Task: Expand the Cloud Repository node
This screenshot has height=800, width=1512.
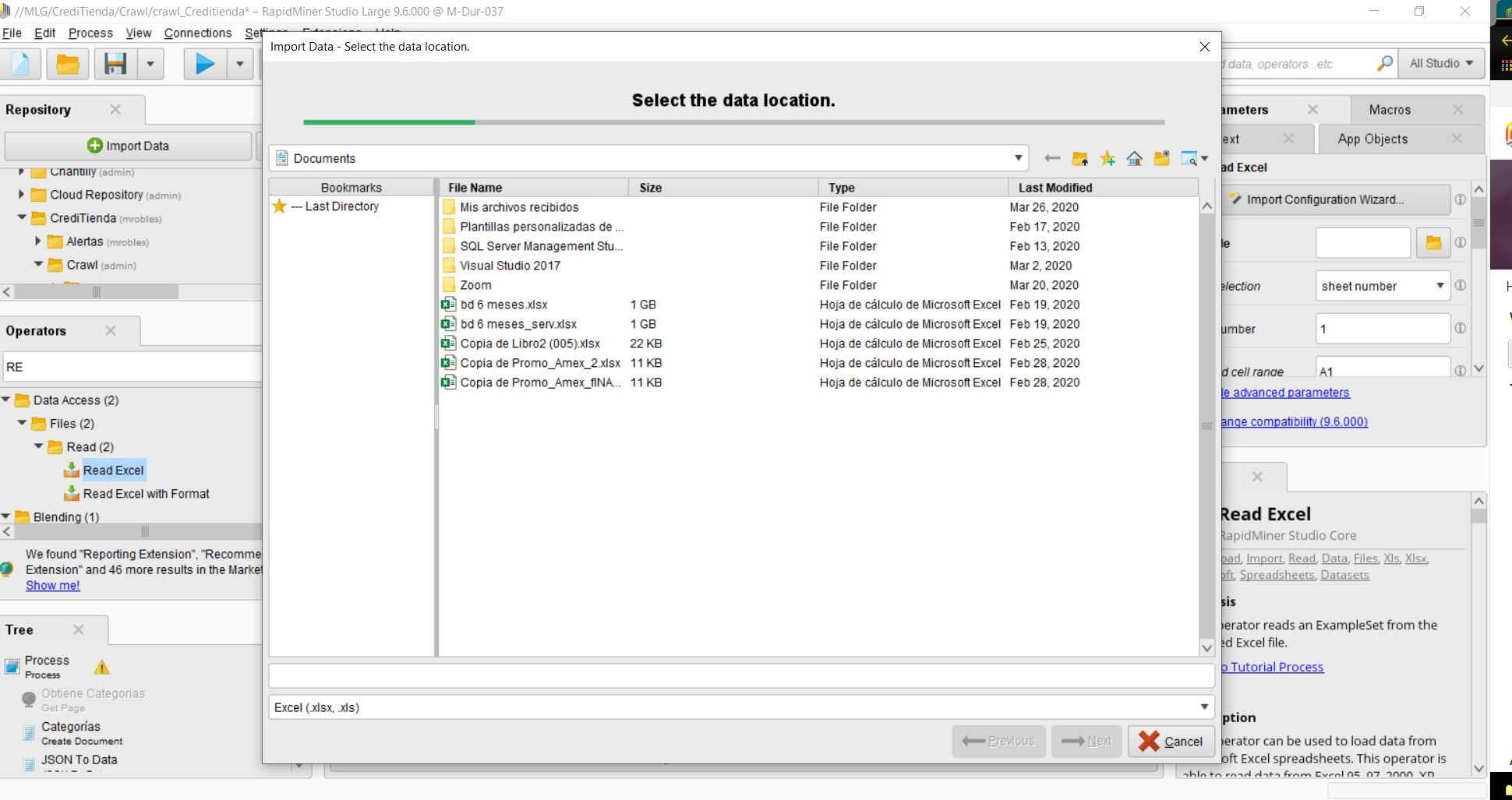Action: pyautogui.click(x=22, y=195)
